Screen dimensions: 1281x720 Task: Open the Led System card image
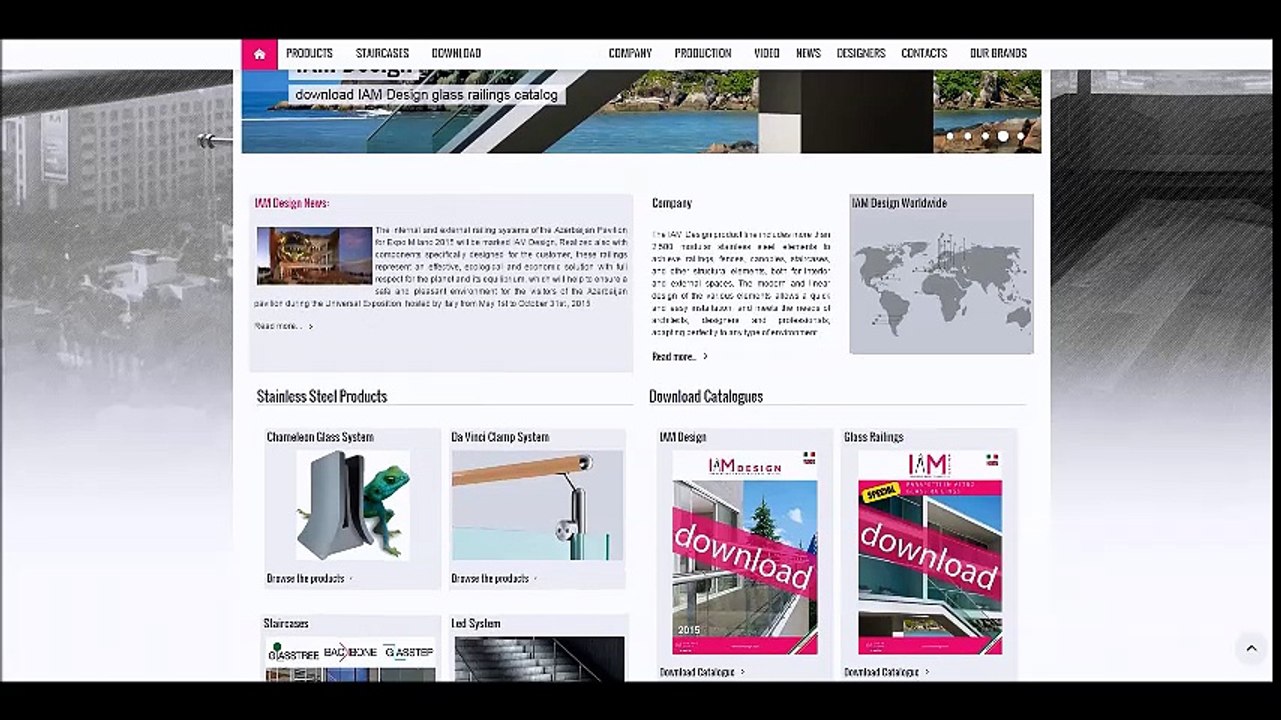tap(540, 659)
